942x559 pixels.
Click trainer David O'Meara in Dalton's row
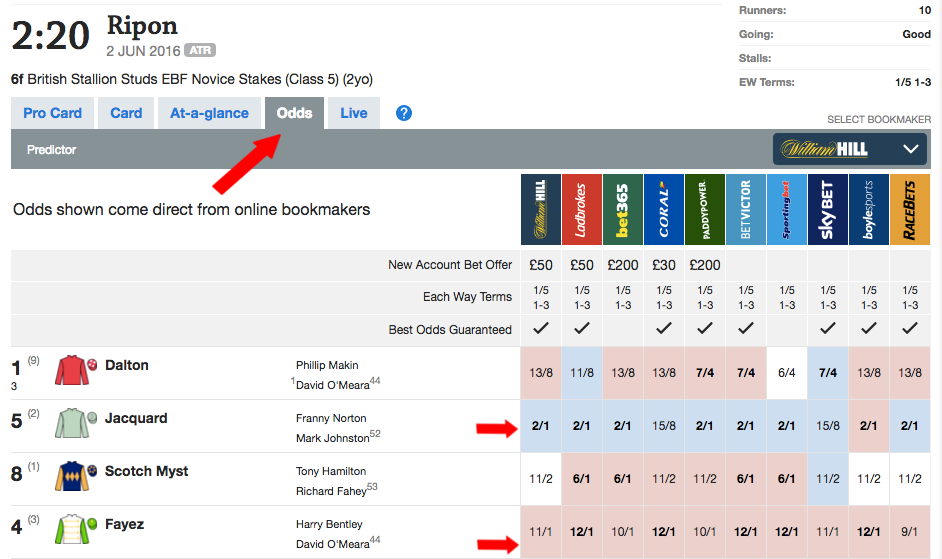click(x=333, y=385)
